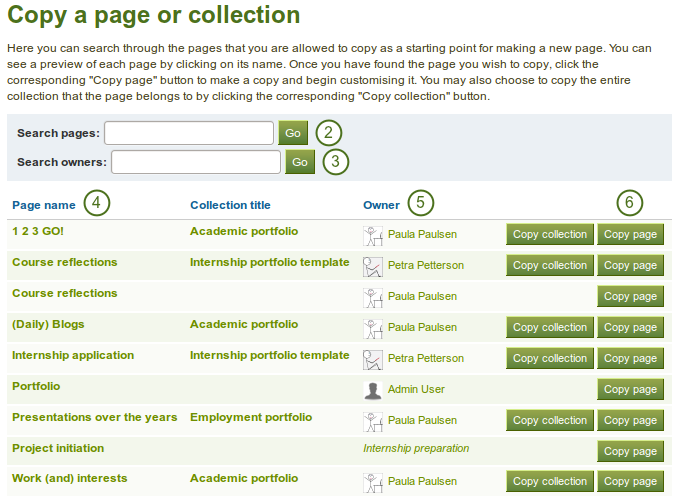Click Paula Paulsen's avatar in the (Daily) Blogs row

point(372,328)
